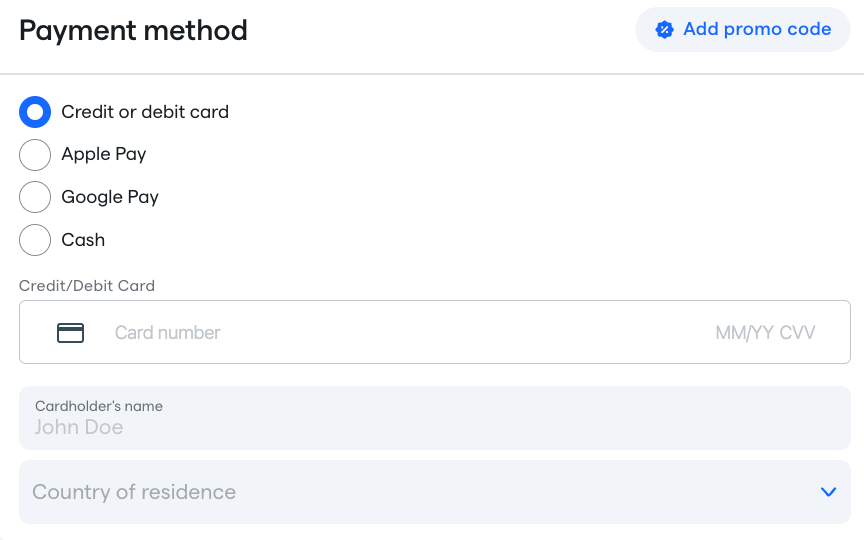Focus the Cardholder's name text field

[435, 418]
